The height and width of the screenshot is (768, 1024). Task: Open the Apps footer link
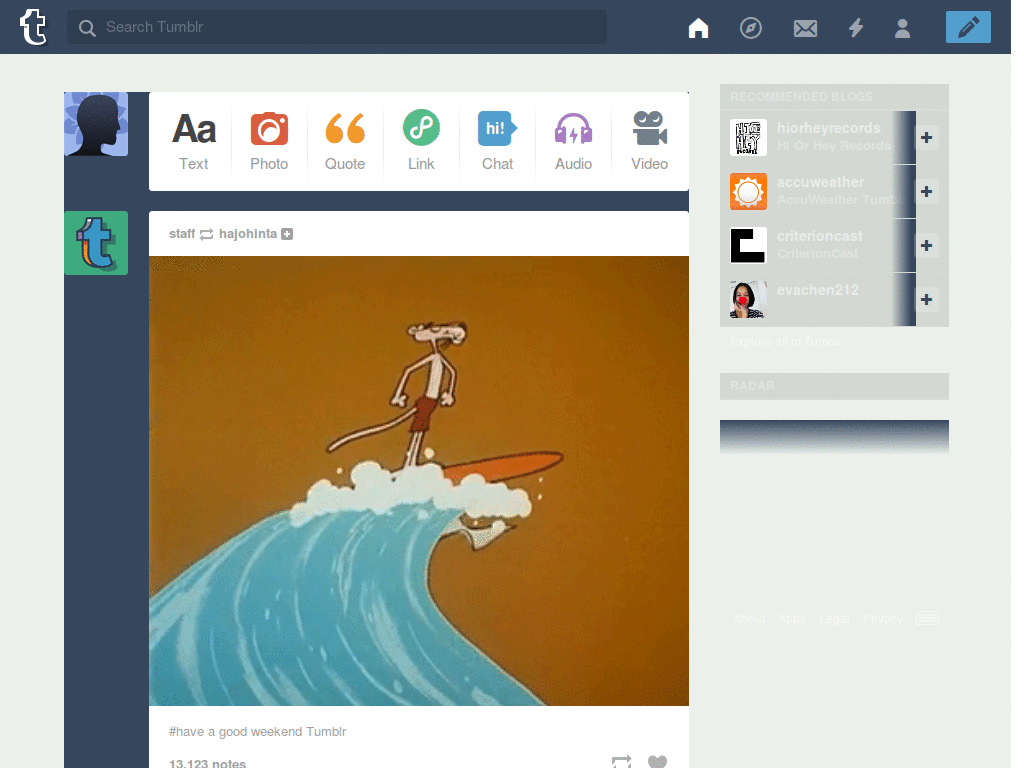pyautogui.click(x=792, y=618)
